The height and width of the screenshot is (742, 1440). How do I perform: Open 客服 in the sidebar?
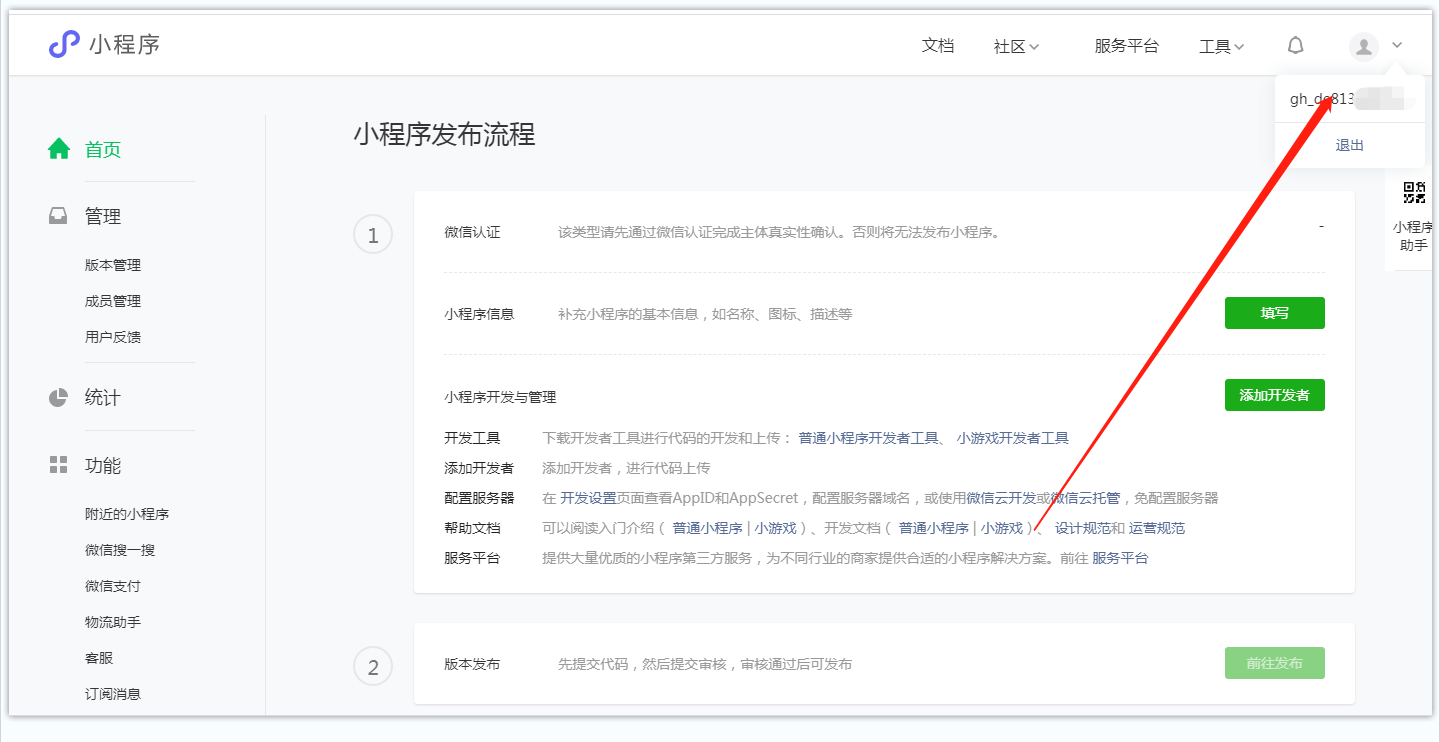[99, 658]
